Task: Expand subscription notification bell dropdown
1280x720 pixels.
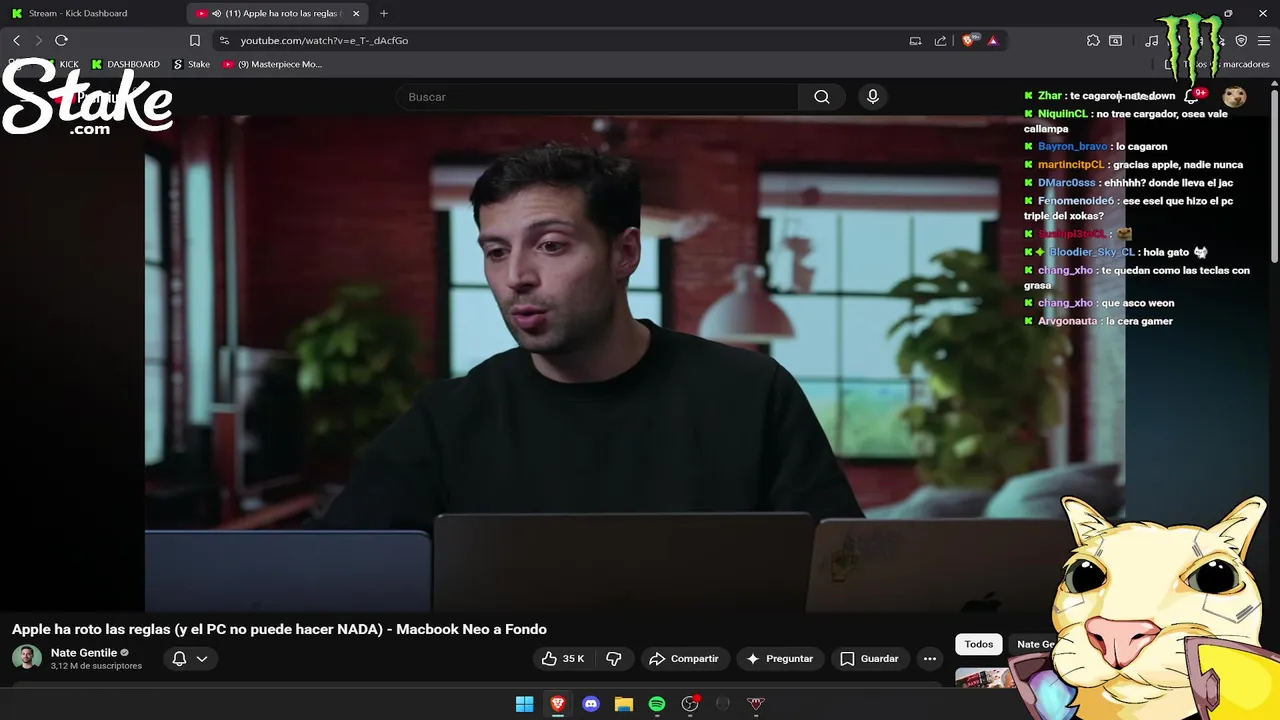Action: pos(190,658)
